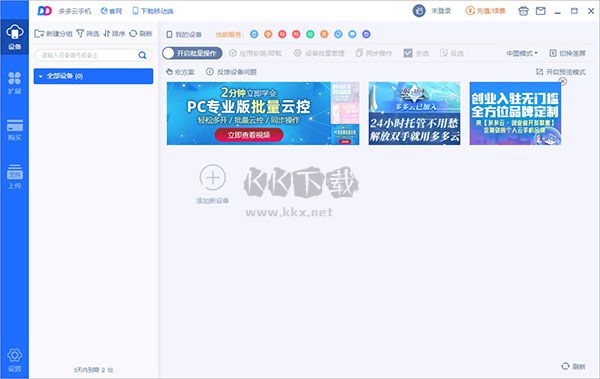Create a new group with 新建分组
The width and height of the screenshot is (600, 379).
(53, 34)
